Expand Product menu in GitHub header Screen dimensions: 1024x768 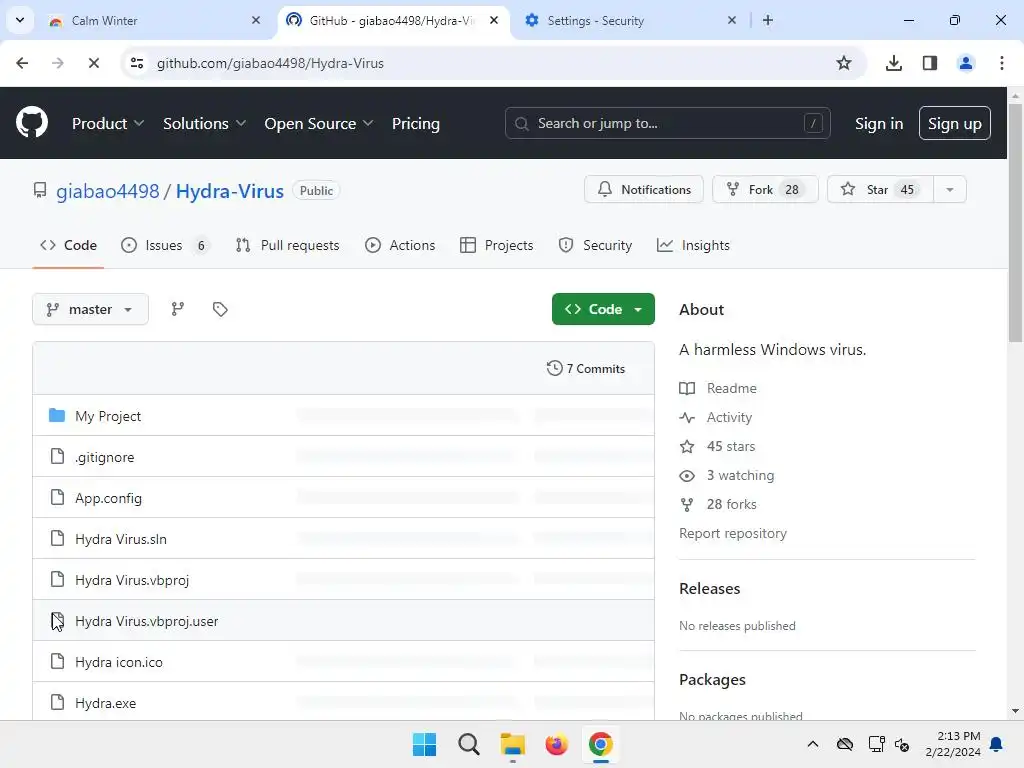108,123
